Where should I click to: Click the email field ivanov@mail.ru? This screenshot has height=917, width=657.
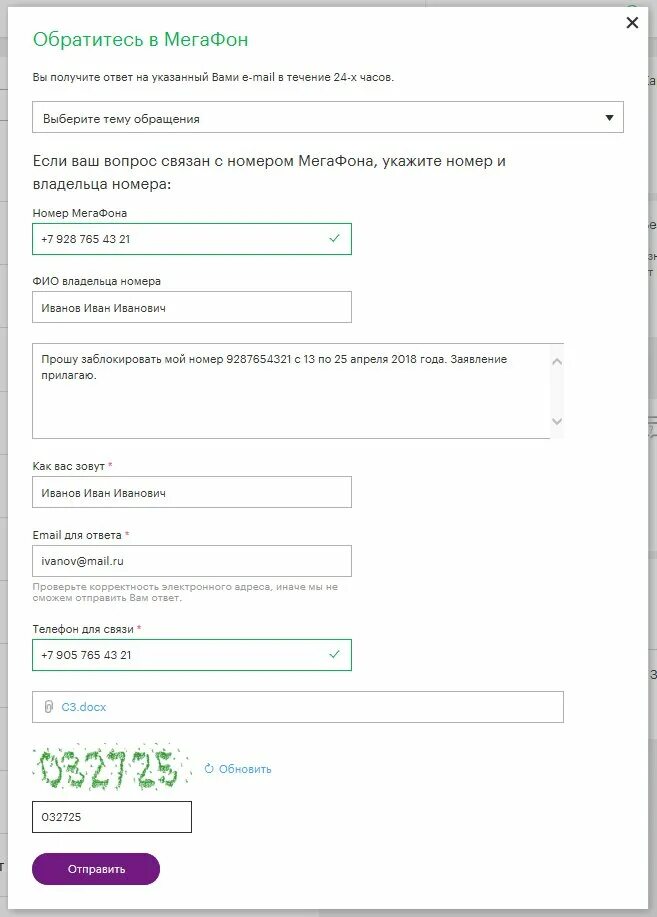tap(192, 561)
